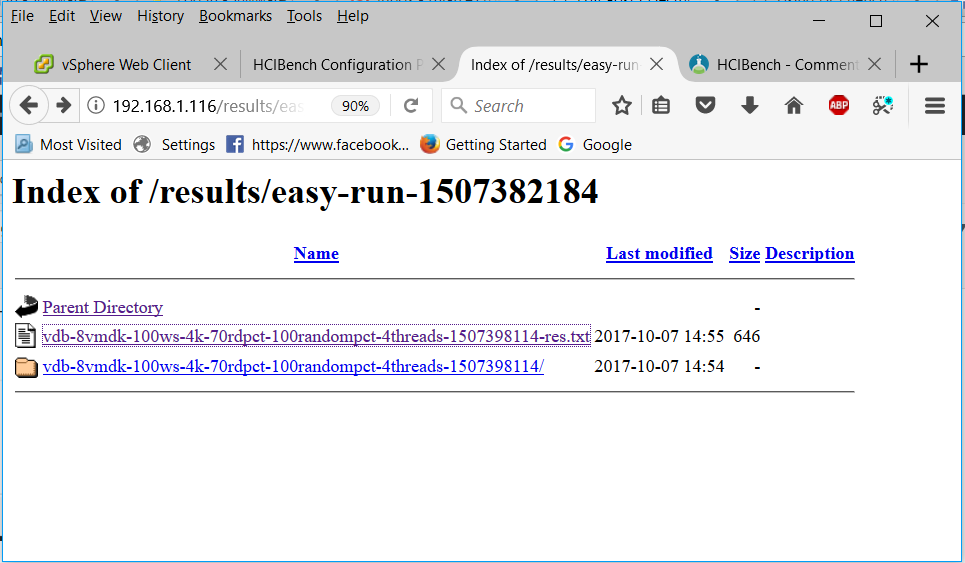Go forward with the forward arrow

click(x=63, y=106)
